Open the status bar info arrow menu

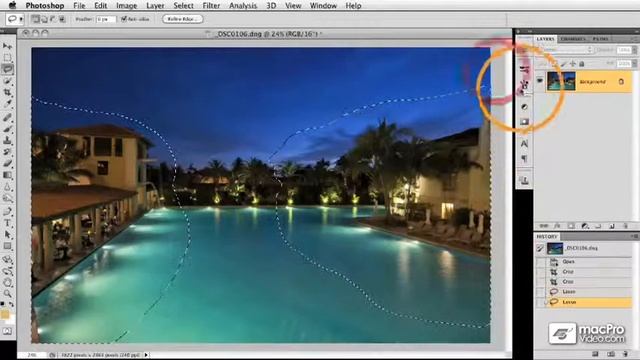pos(146,355)
